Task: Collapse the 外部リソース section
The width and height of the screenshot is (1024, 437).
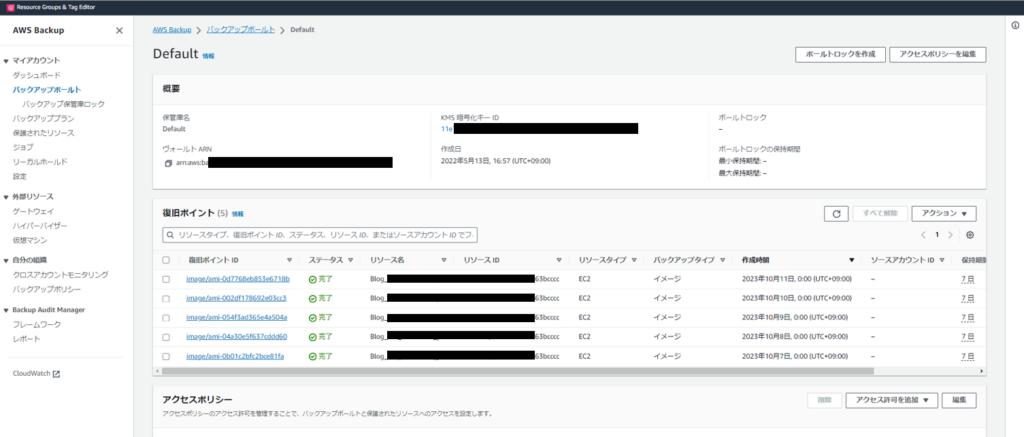Action: [x=6, y=197]
